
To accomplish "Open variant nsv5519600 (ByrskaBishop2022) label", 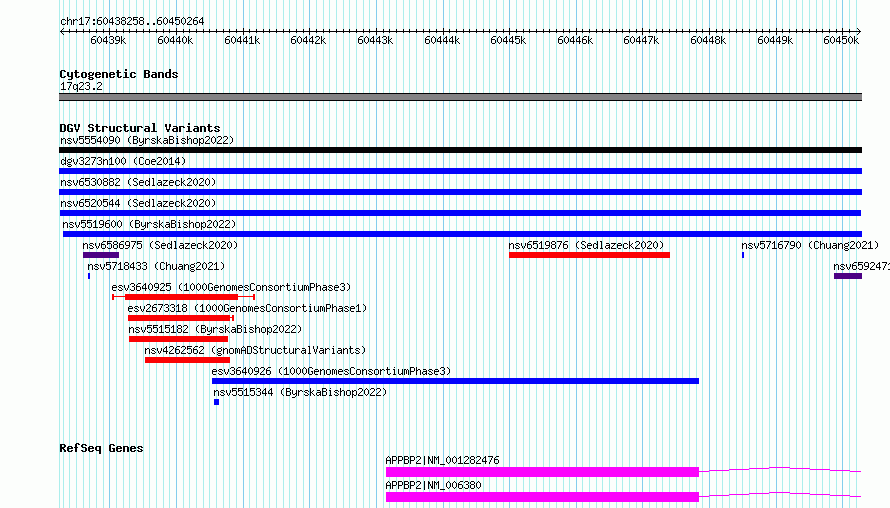I will click(x=149, y=224).
